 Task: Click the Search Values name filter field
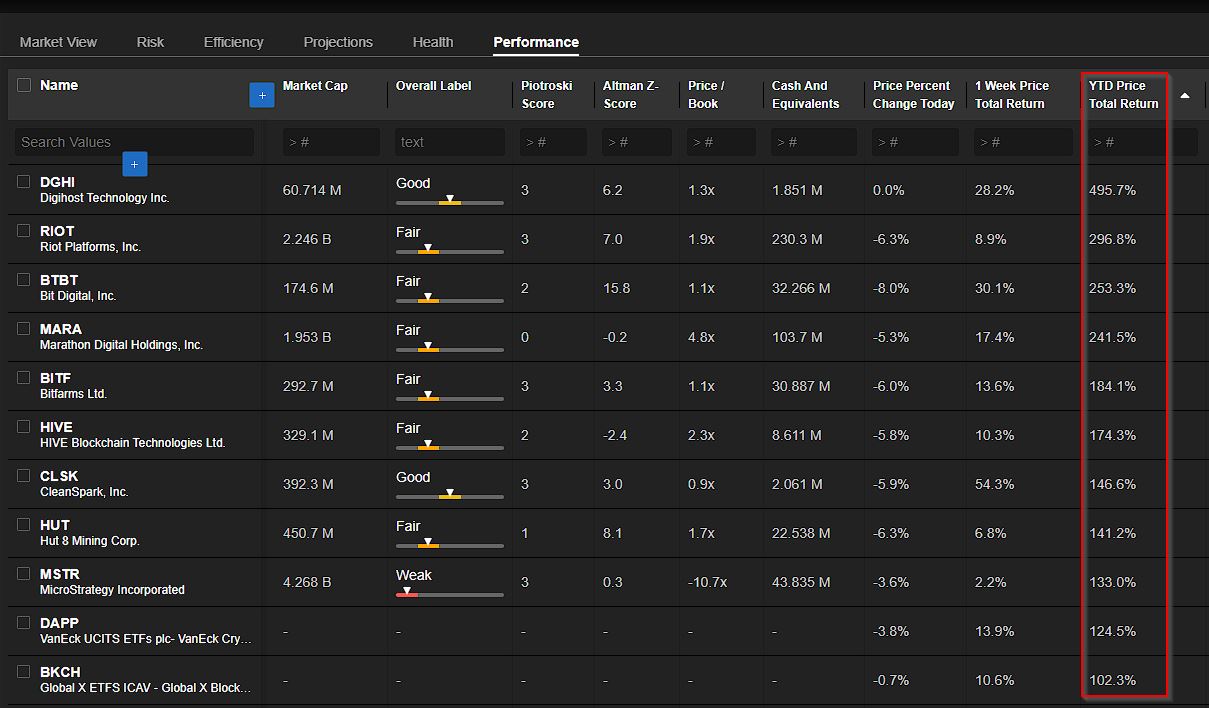(134, 142)
